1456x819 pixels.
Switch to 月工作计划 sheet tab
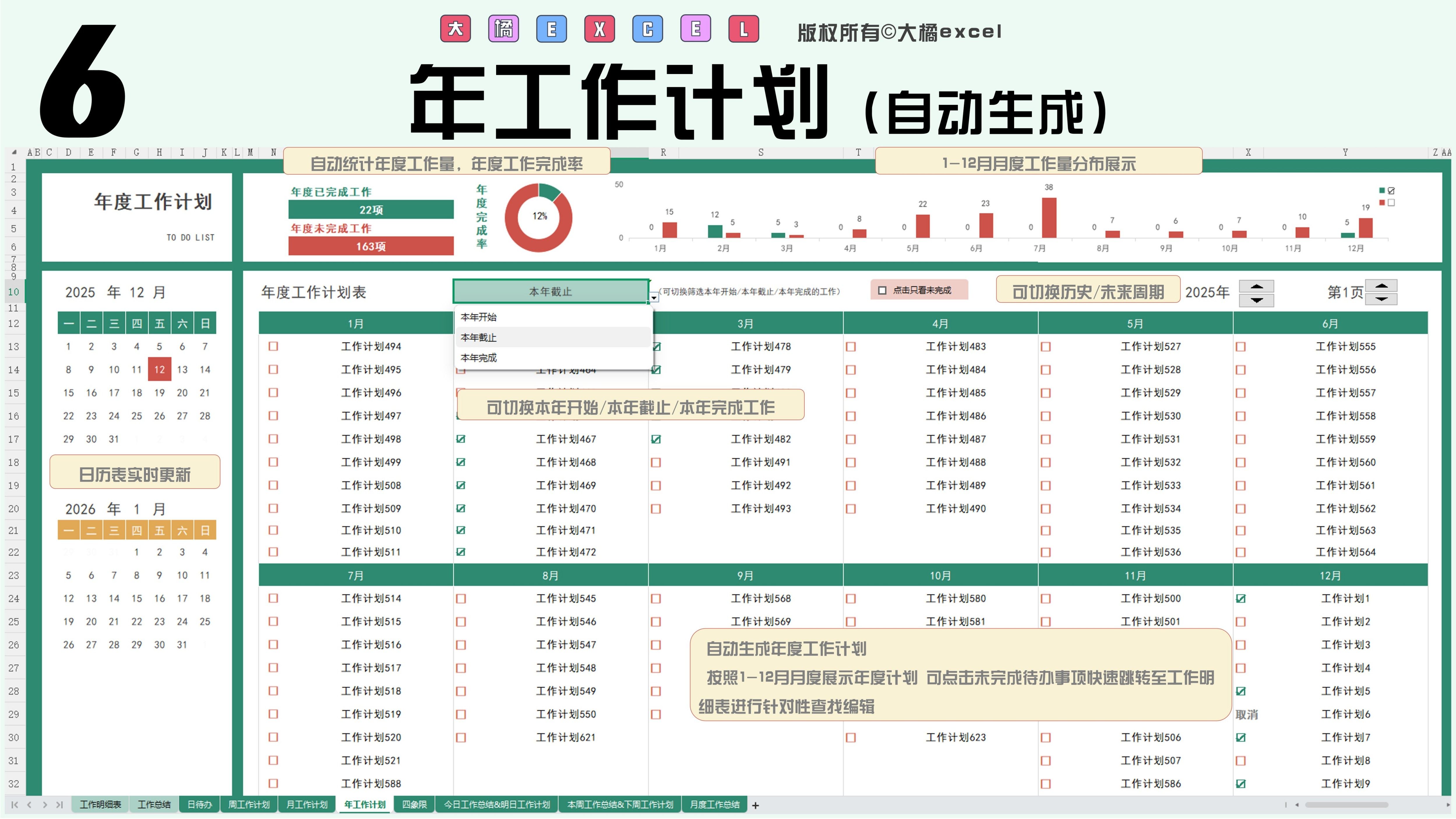coord(307,805)
